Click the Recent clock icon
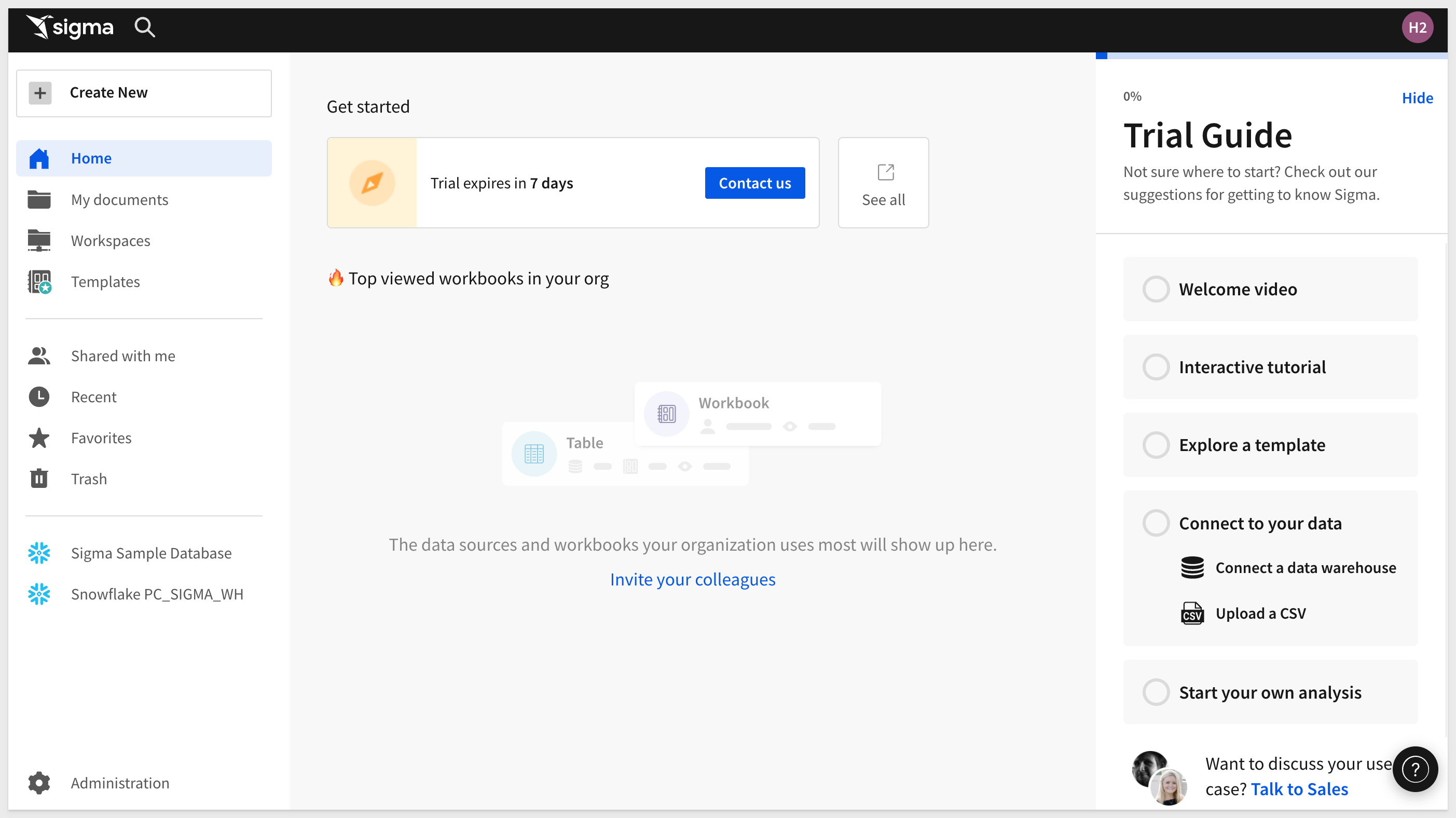 click(x=39, y=397)
